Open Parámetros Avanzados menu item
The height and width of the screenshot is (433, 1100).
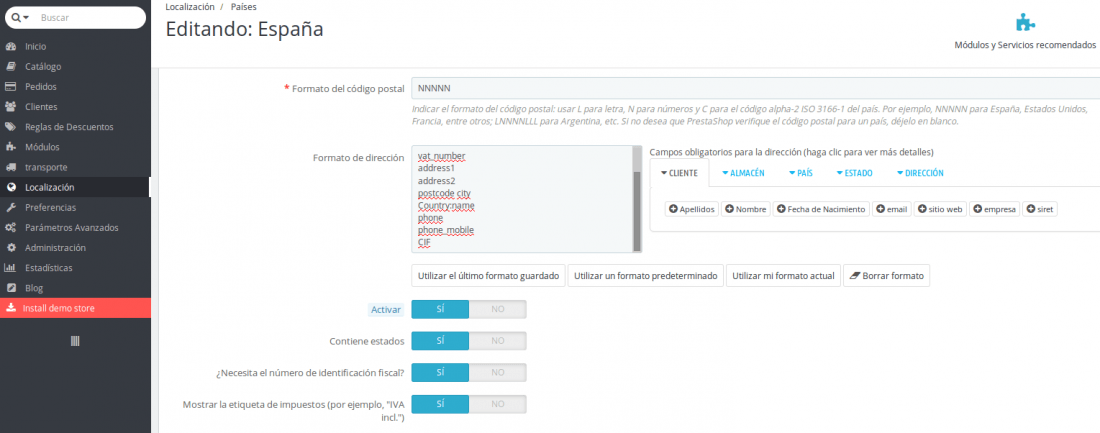coord(75,228)
